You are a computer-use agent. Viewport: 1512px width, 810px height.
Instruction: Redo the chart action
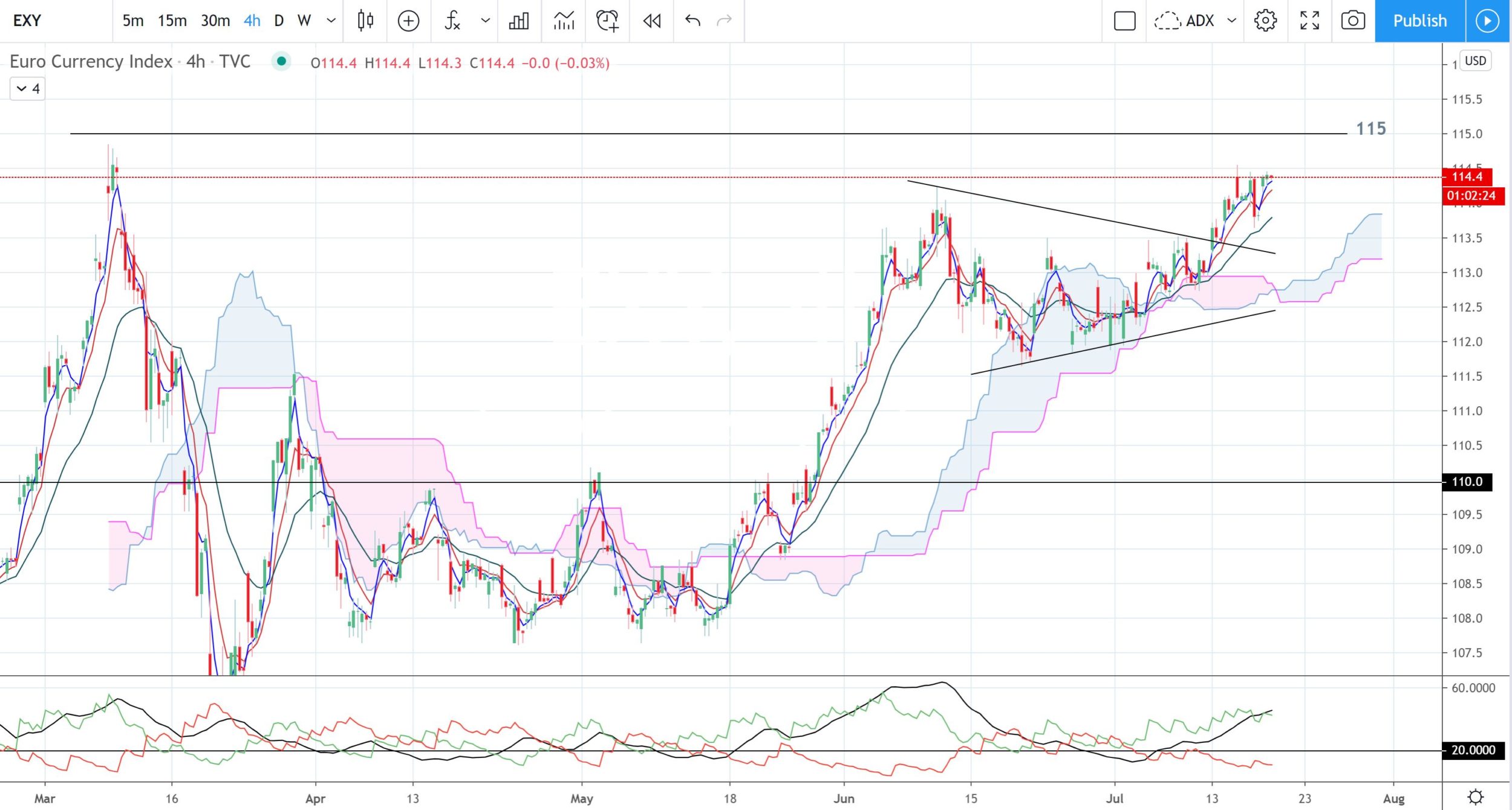pos(724,21)
